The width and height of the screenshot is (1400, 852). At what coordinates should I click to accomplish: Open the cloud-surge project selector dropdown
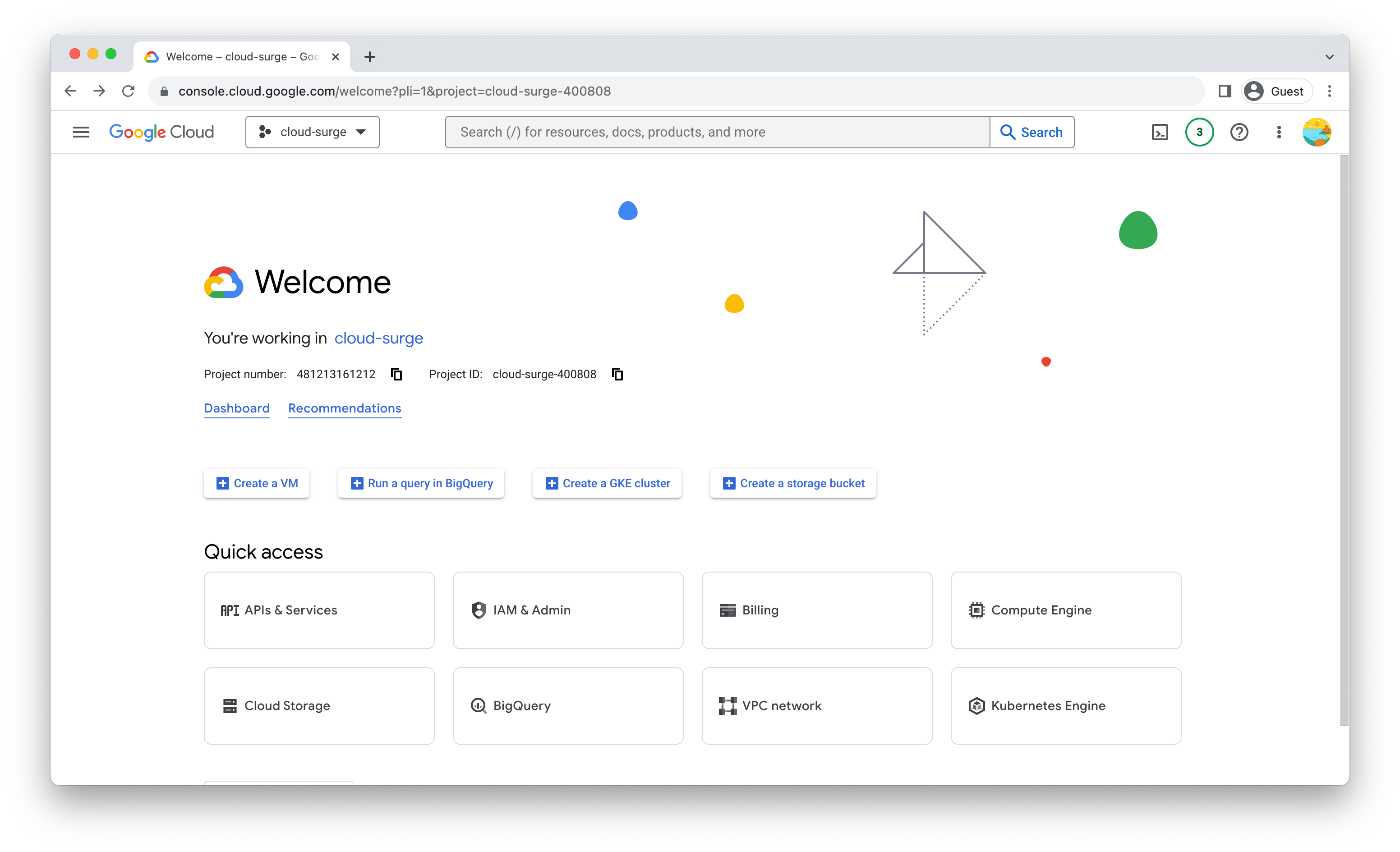point(312,132)
